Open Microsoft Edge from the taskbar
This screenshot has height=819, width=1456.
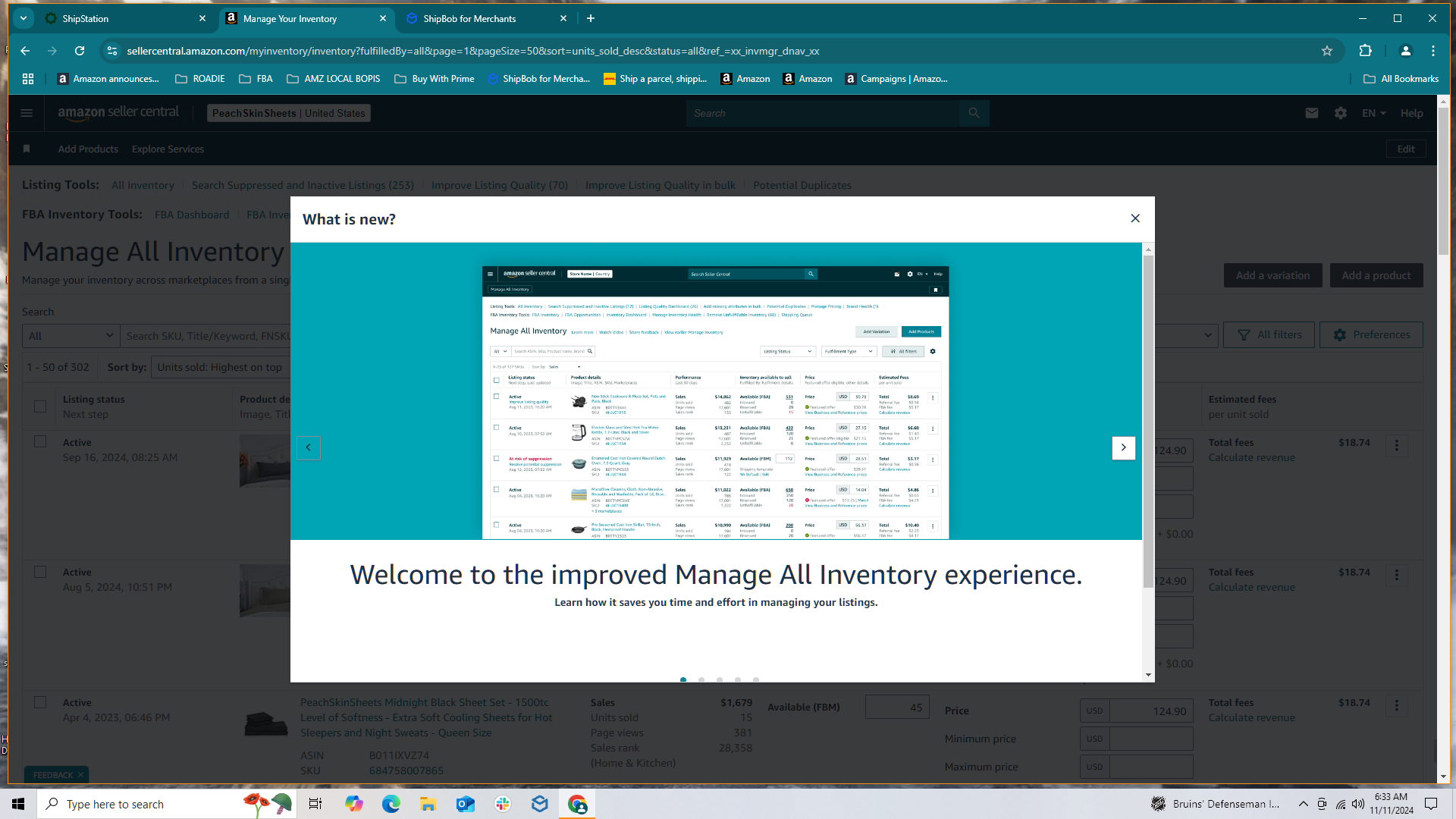tap(391, 804)
